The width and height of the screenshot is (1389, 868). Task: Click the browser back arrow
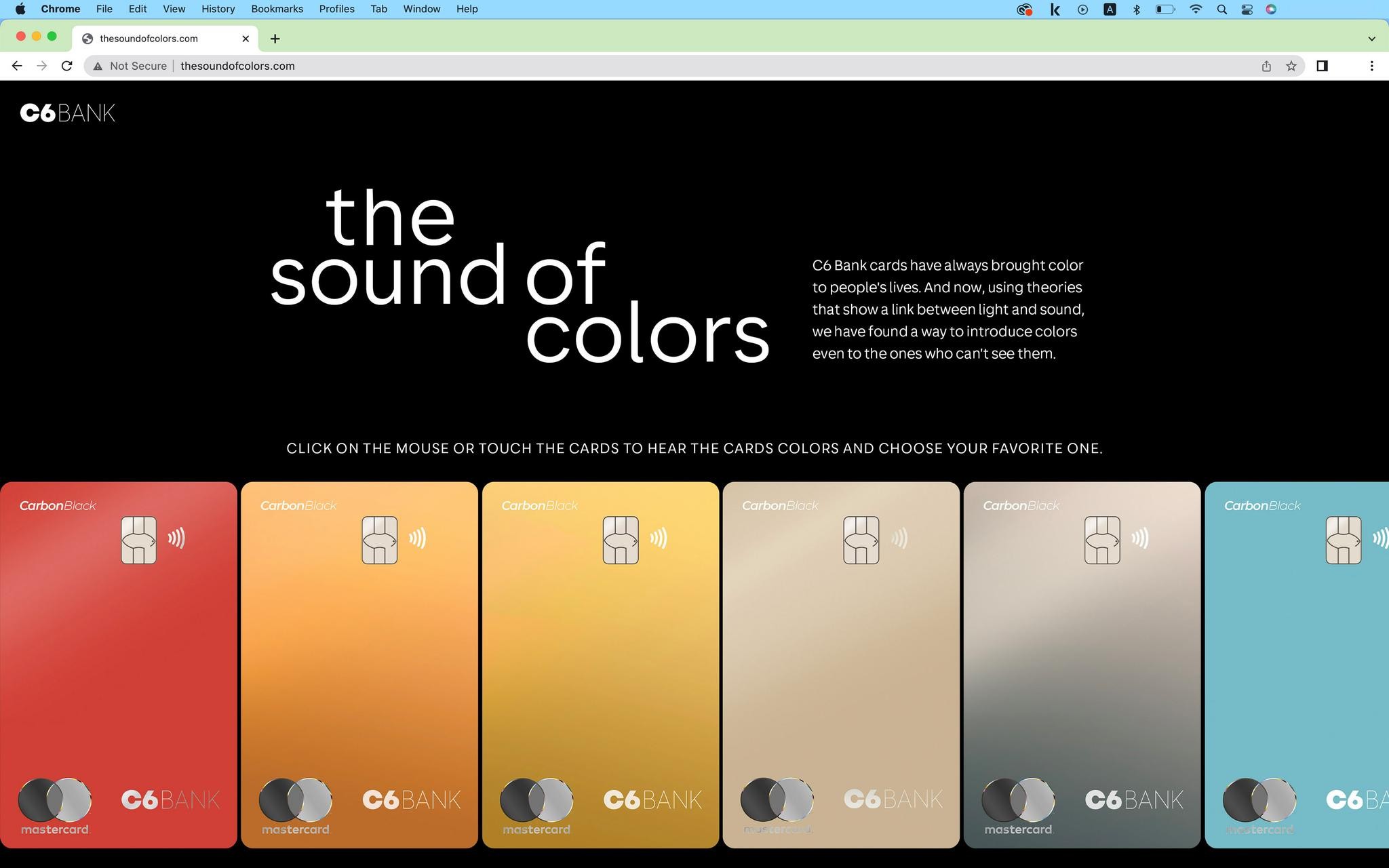pos(17,66)
